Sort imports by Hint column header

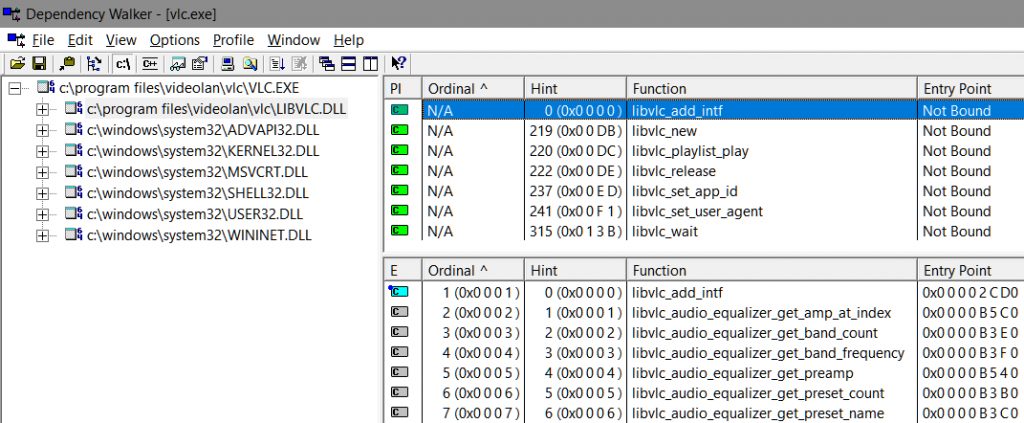click(x=575, y=89)
